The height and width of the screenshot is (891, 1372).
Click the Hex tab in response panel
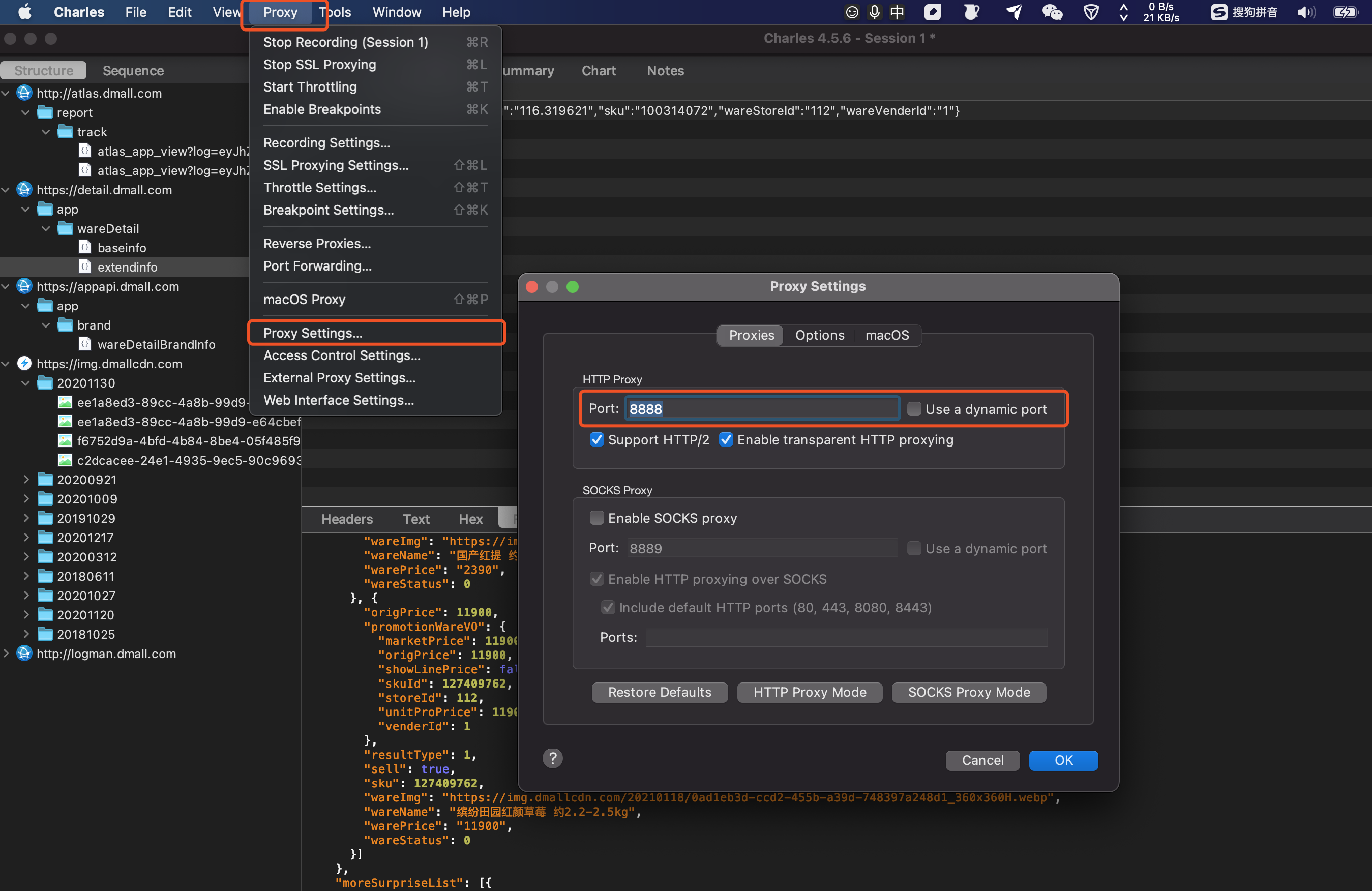point(470,519)
